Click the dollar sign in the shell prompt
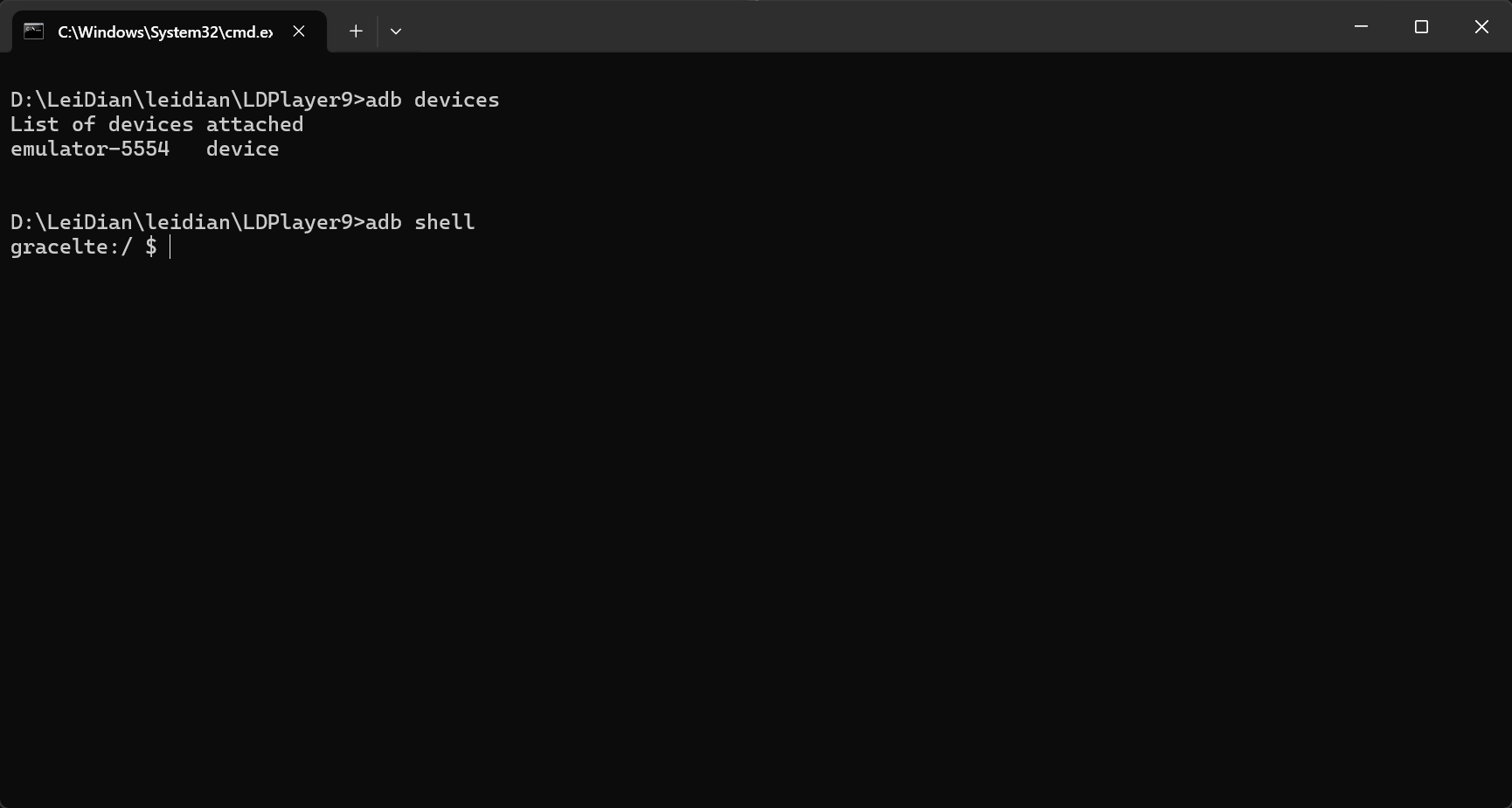 [x=151, y=247]
